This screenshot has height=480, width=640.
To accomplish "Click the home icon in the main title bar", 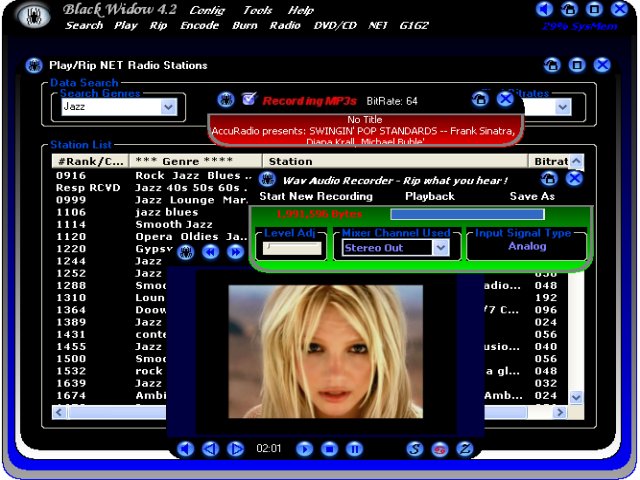I will point(569,9).
